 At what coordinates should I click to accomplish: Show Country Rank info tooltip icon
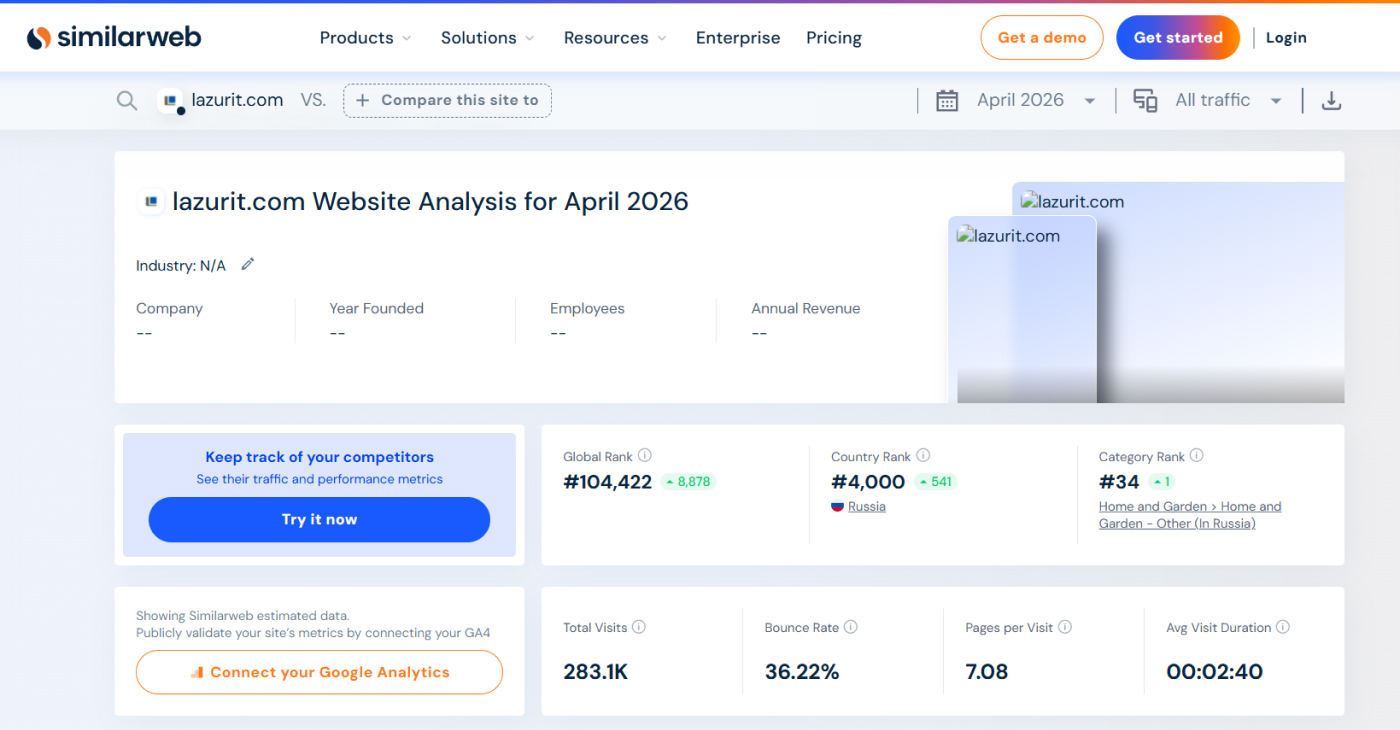point(923,455)
